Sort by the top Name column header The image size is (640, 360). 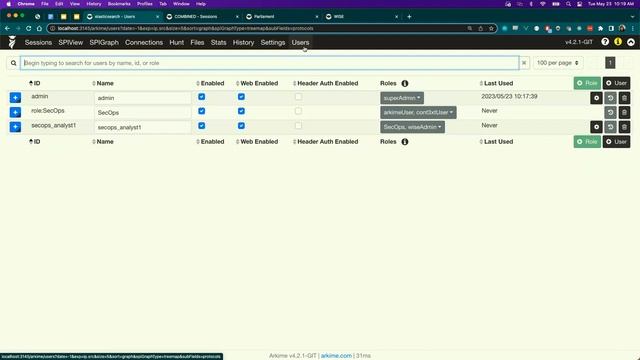coord(103,83)
